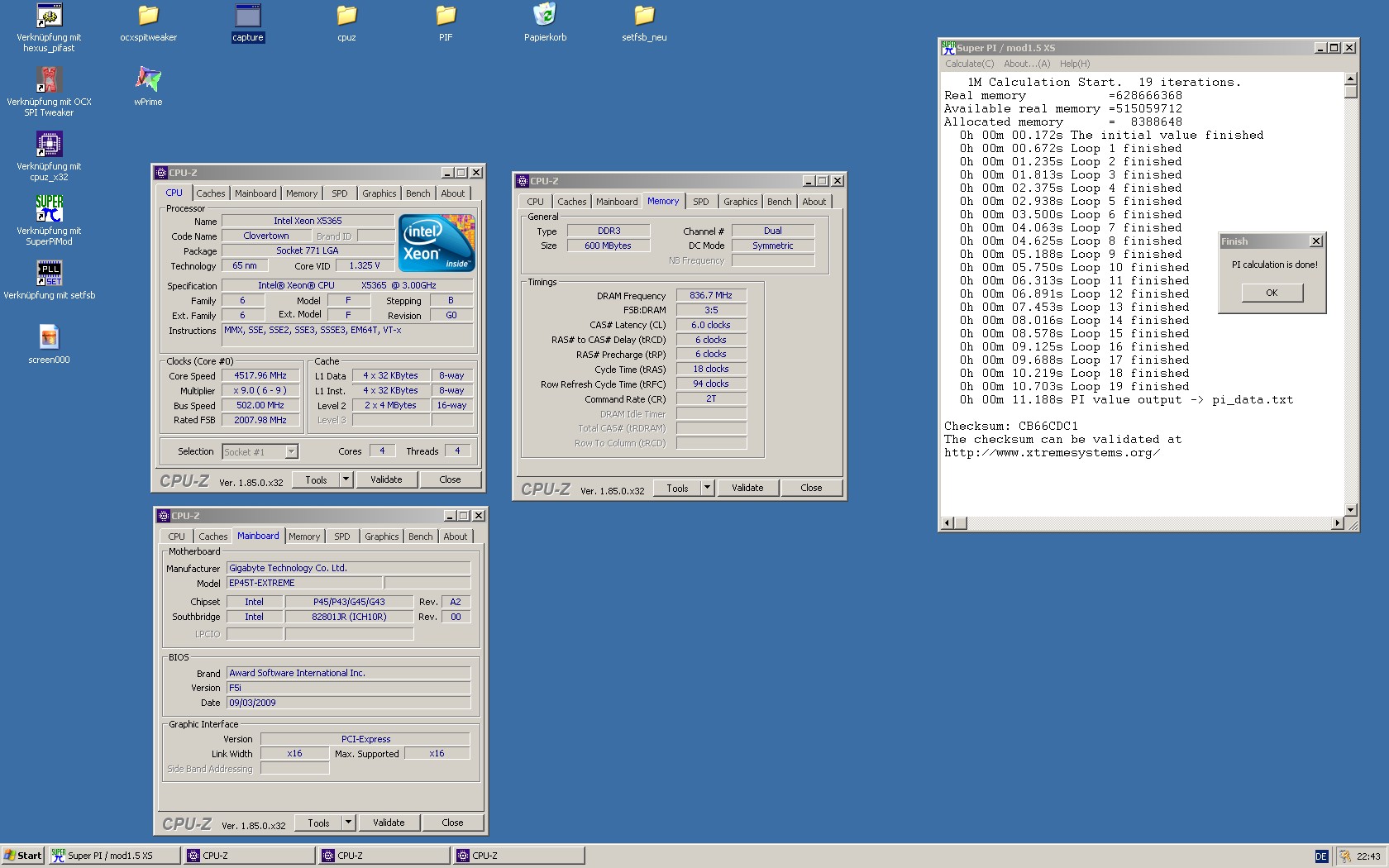Open the cpuz folder on desktop
1389x868 pixels.
click(346, 16)
